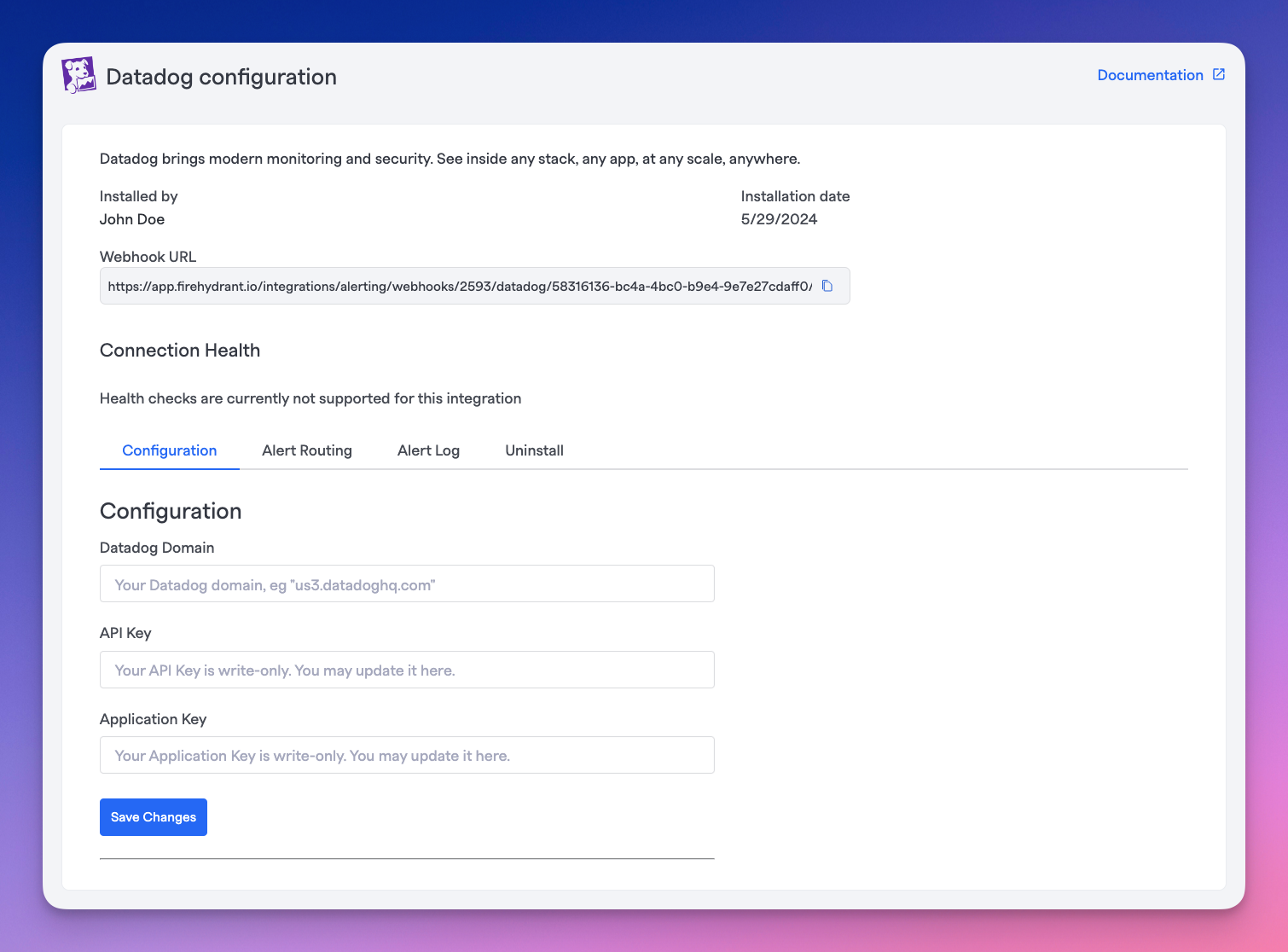Click the 'Installation date' label
This screenshot has width=1288, height=952.
click(795, 196)
